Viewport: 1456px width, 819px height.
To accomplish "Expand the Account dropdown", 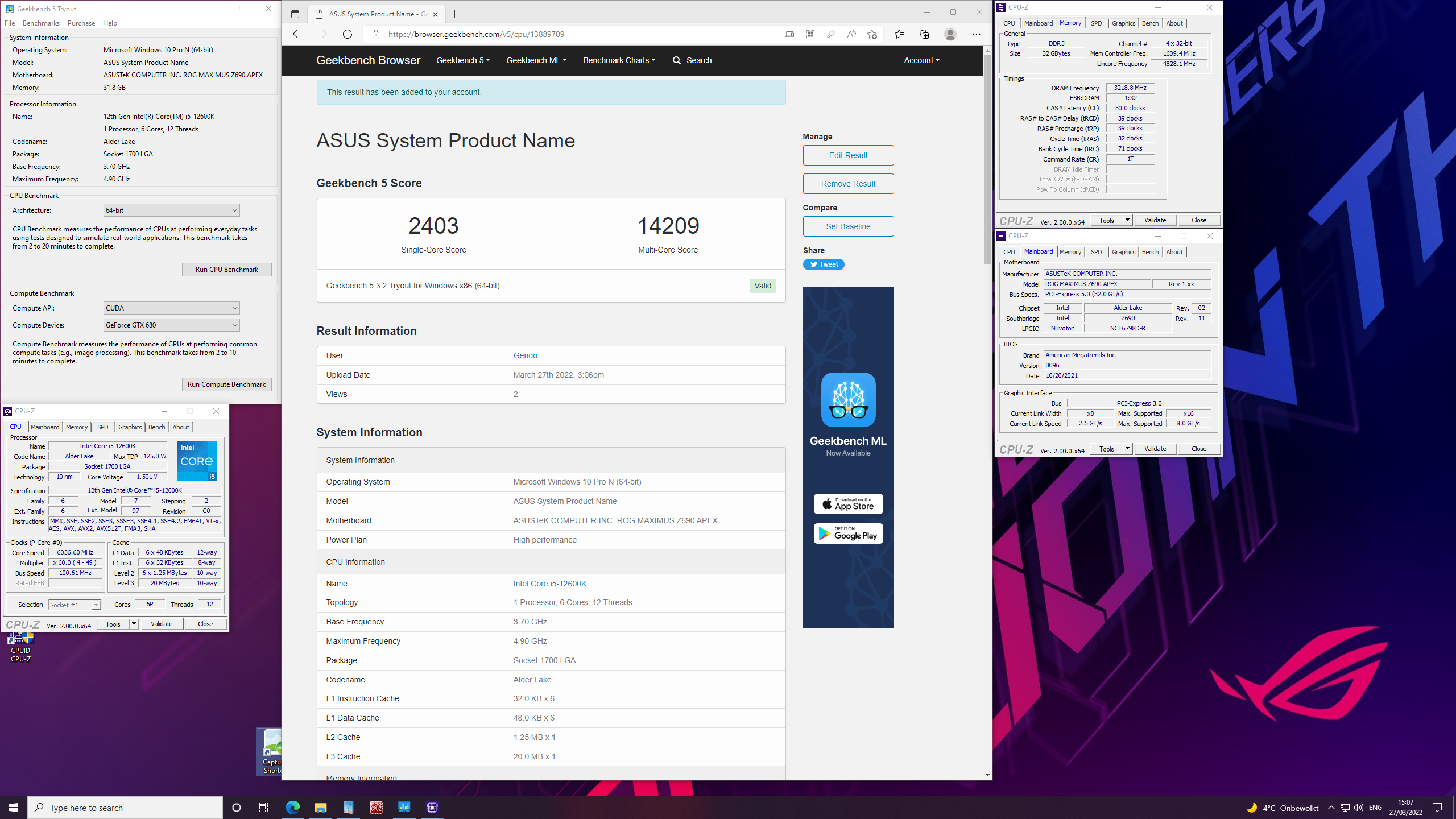I will tap(921, 60).
